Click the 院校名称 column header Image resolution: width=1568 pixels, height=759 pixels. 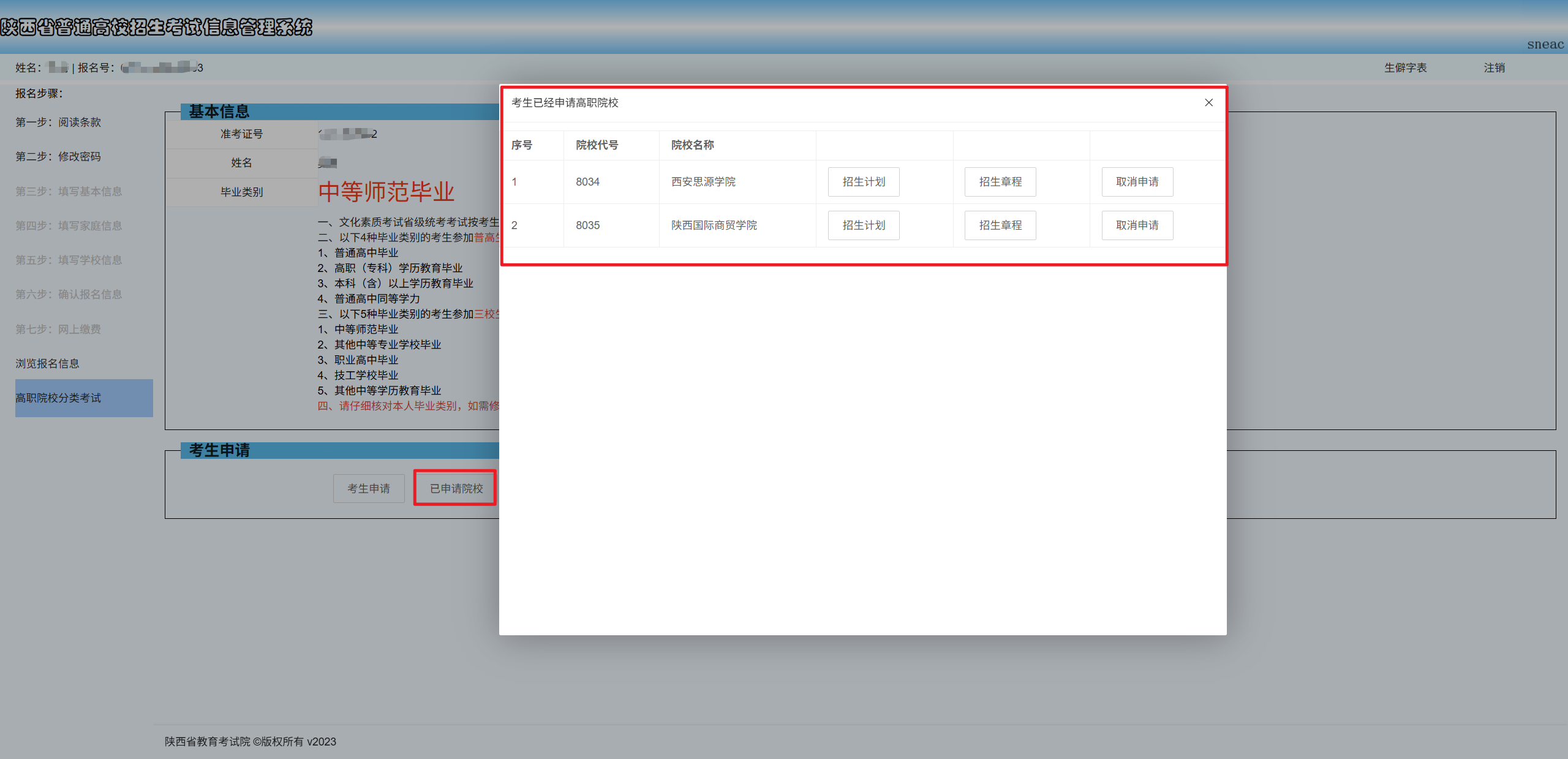[692, 145]
